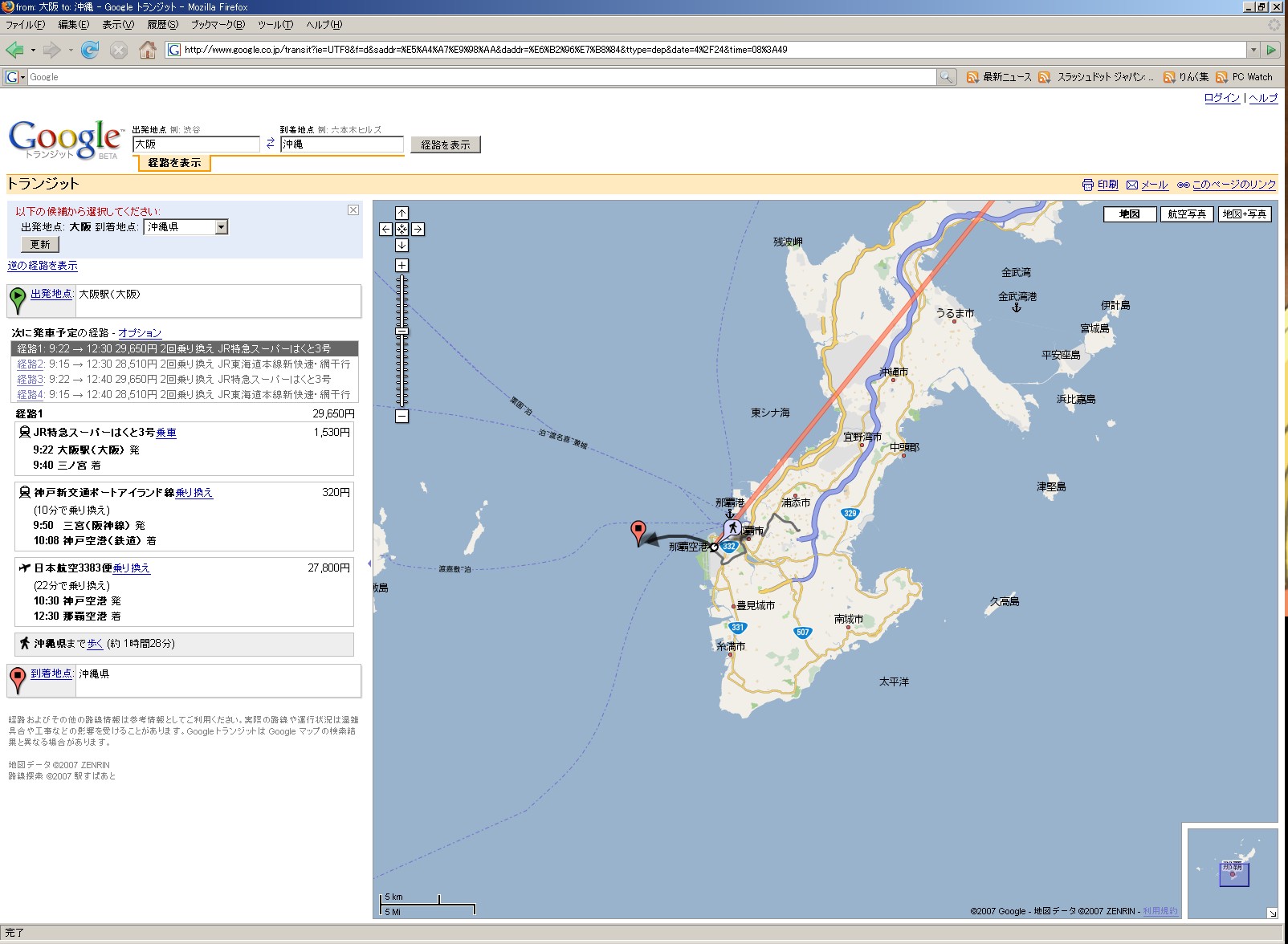Zoom out with the minus button
This screenshot has width=1288, height=944.
tap(401, 416)
